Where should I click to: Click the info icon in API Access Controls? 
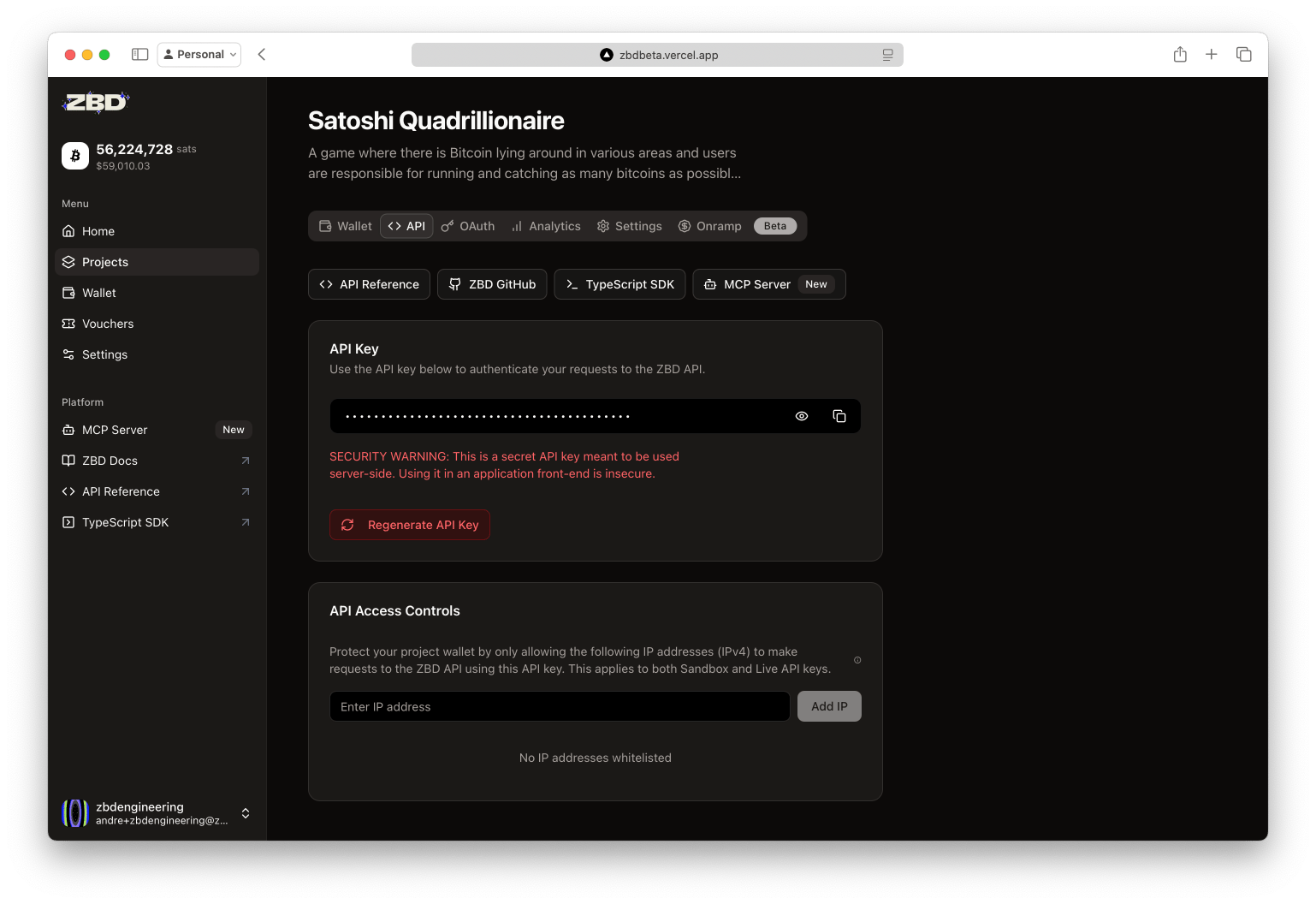[x=857, y=660]
